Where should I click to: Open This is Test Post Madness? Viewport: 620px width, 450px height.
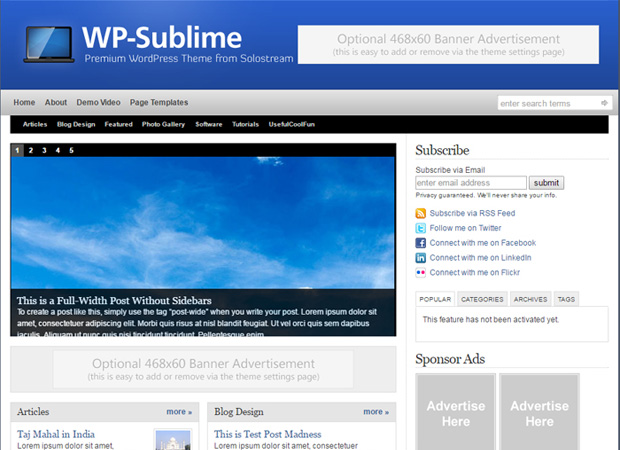pos(268,434)
